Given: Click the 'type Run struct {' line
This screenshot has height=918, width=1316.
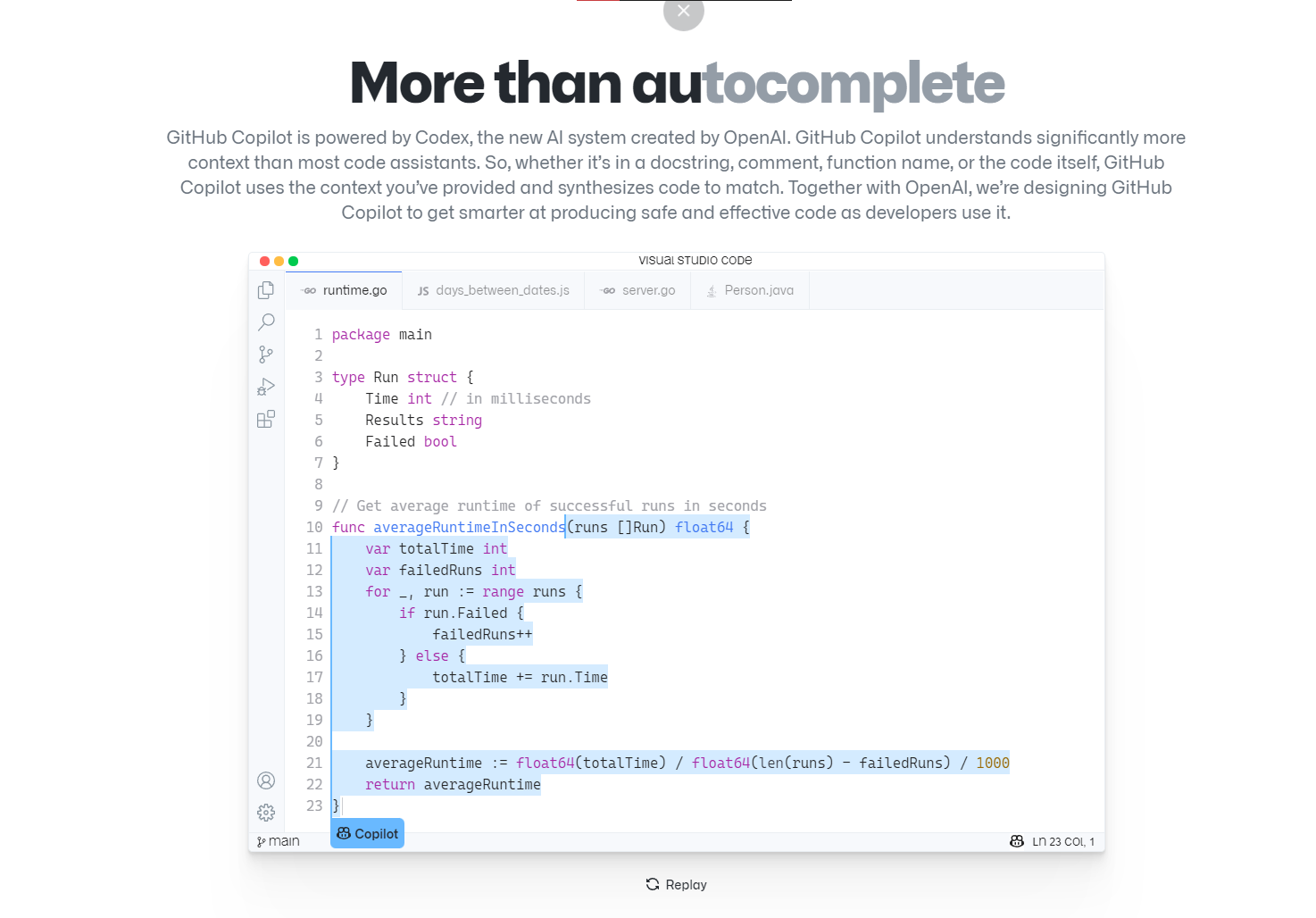Looking at the screenshot, I should [403, 377].
